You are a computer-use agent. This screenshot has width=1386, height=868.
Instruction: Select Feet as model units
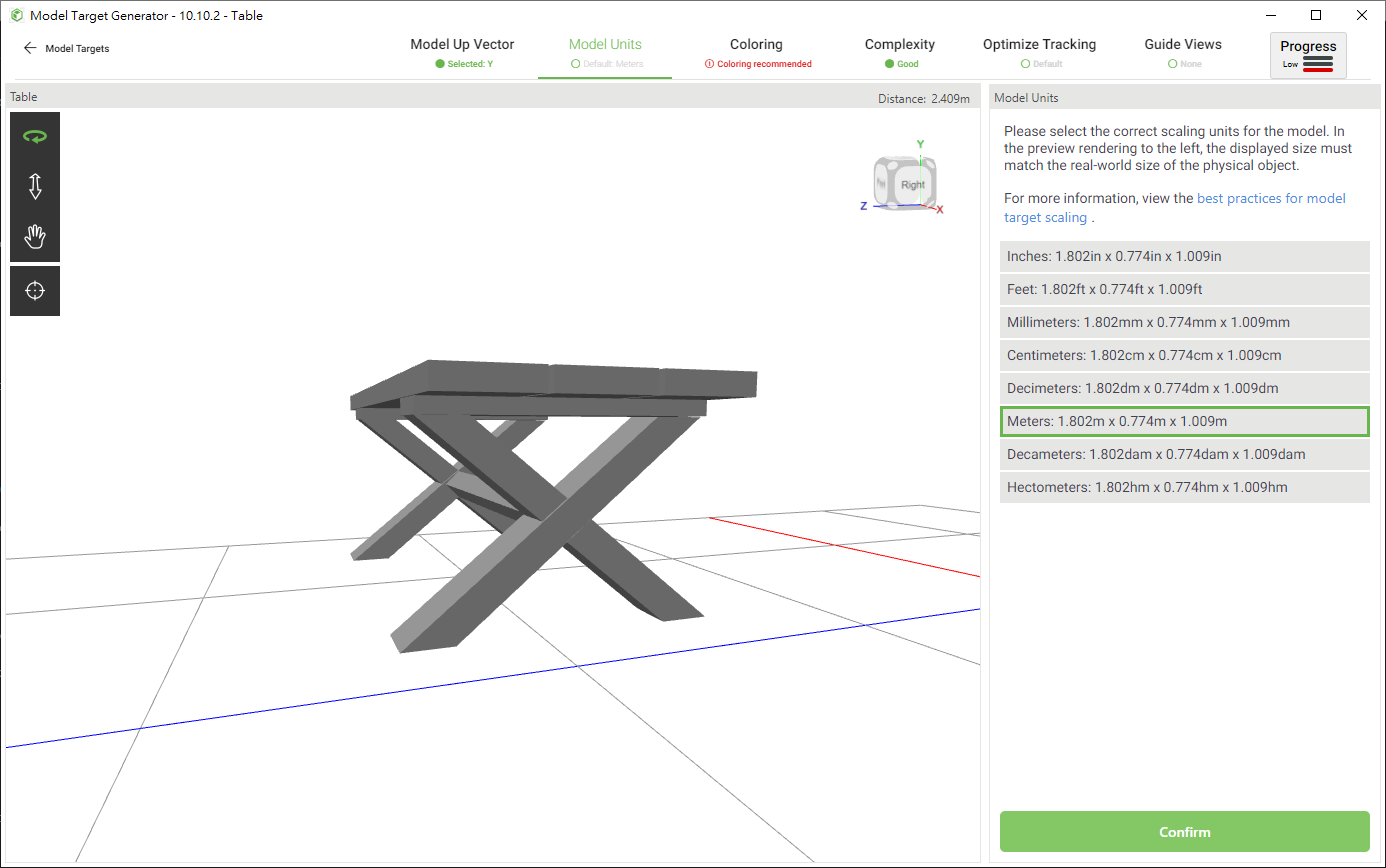(x=1184, y=289)
